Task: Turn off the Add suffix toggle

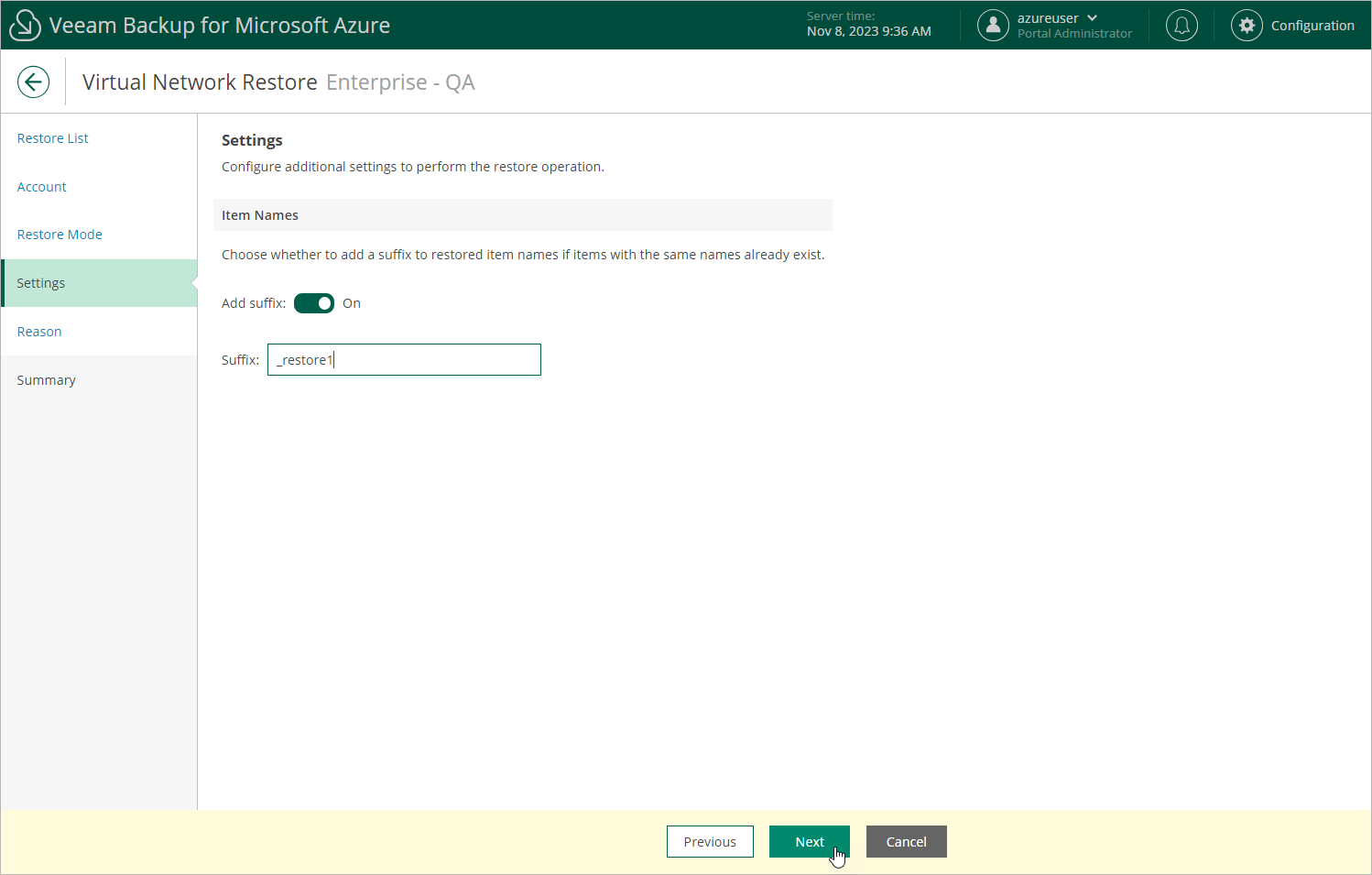Action: pyautogui.click(x=314, y=303)
